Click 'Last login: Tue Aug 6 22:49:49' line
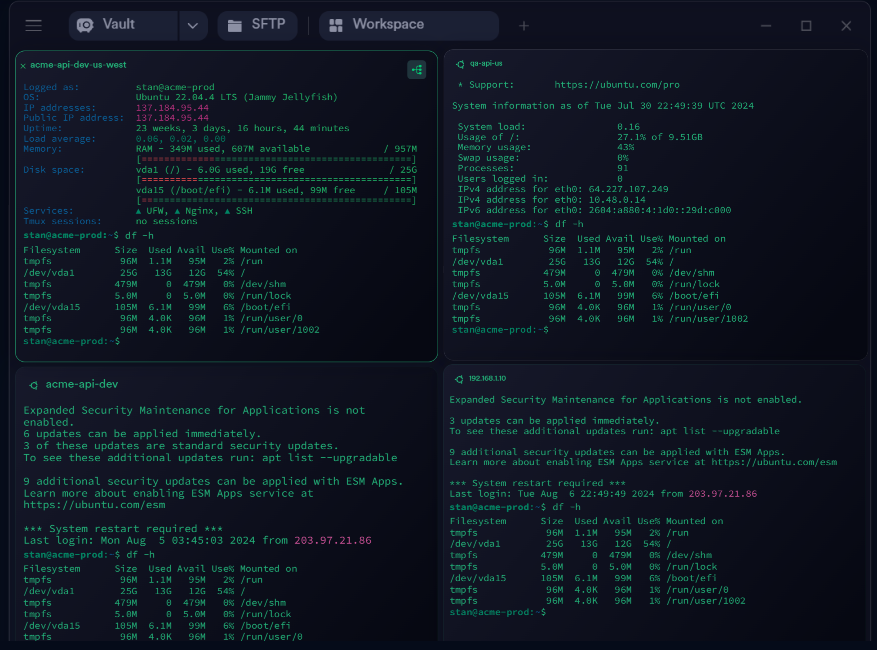 click(603, 494)
